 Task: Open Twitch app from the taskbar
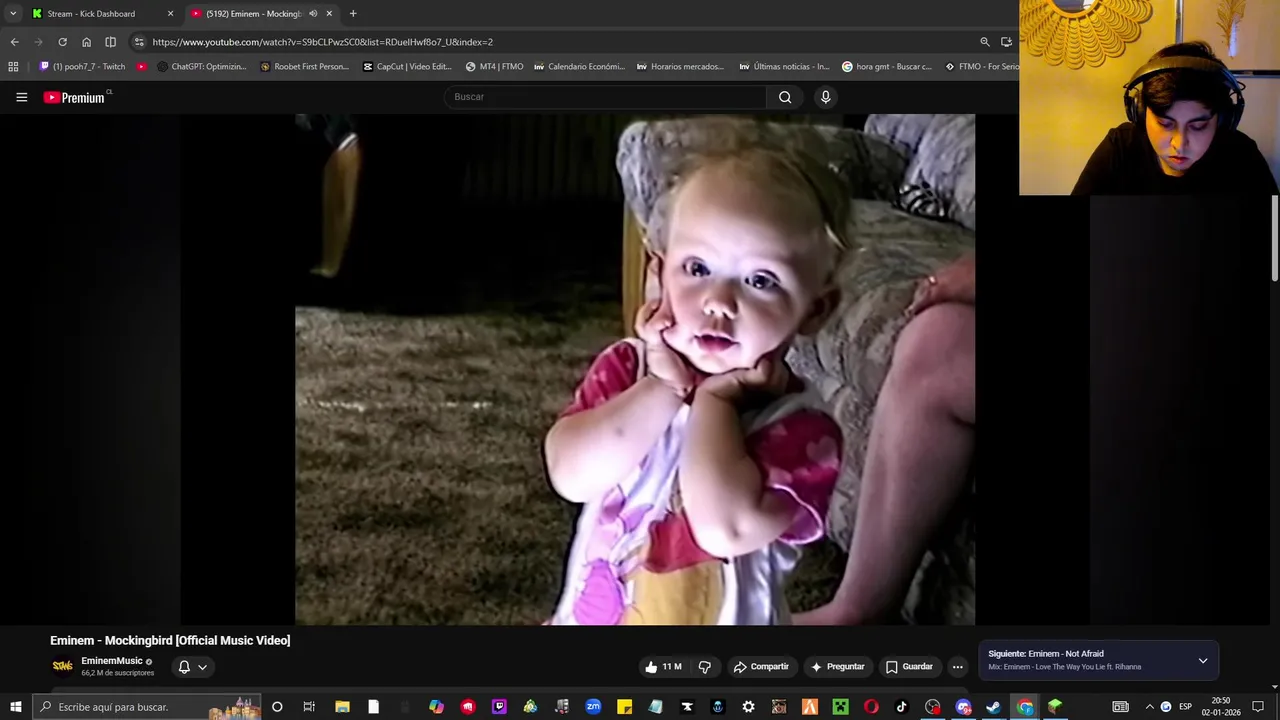click(x=499, y=707)
